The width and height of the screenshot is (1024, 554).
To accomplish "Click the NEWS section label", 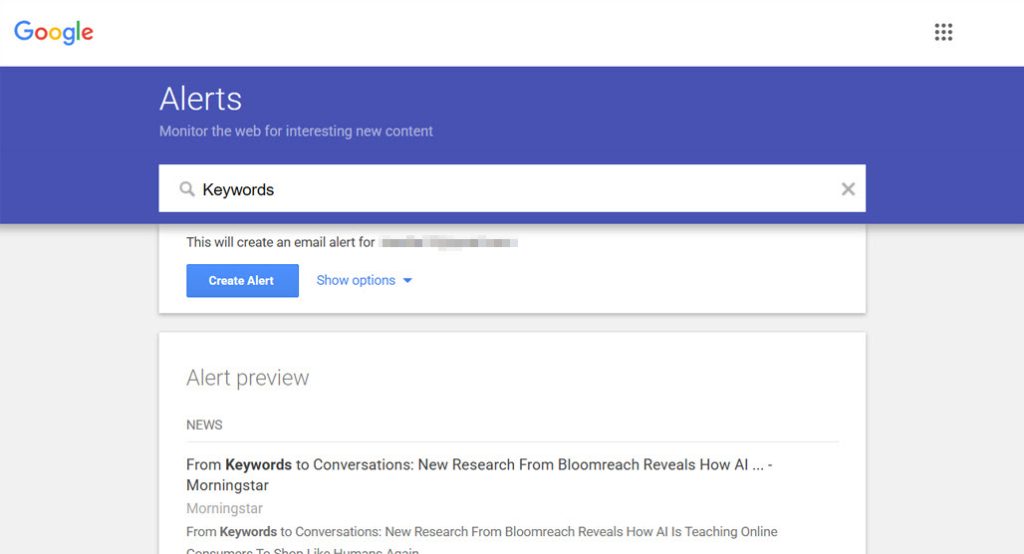I will point(204,425).
